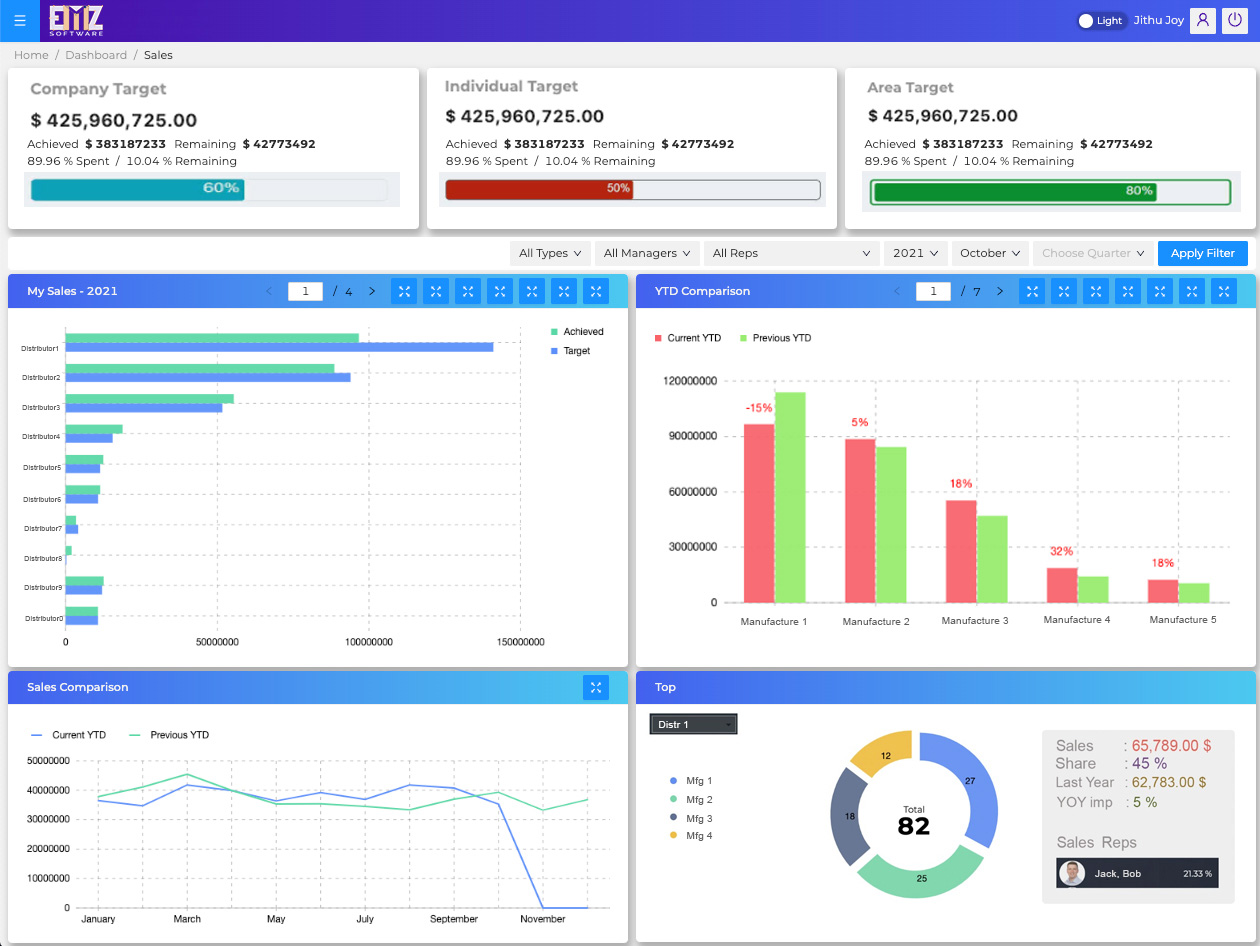This screenshot has height=946, width=1260.
Task: Open the All Managers dropdown
Action: click(x=648, y=253)
